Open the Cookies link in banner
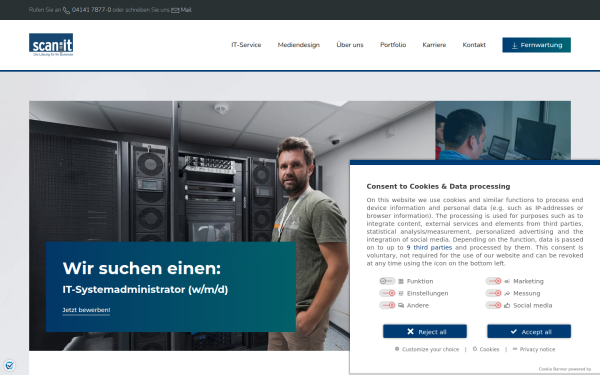The image size is (600, 375). point(489,349)
